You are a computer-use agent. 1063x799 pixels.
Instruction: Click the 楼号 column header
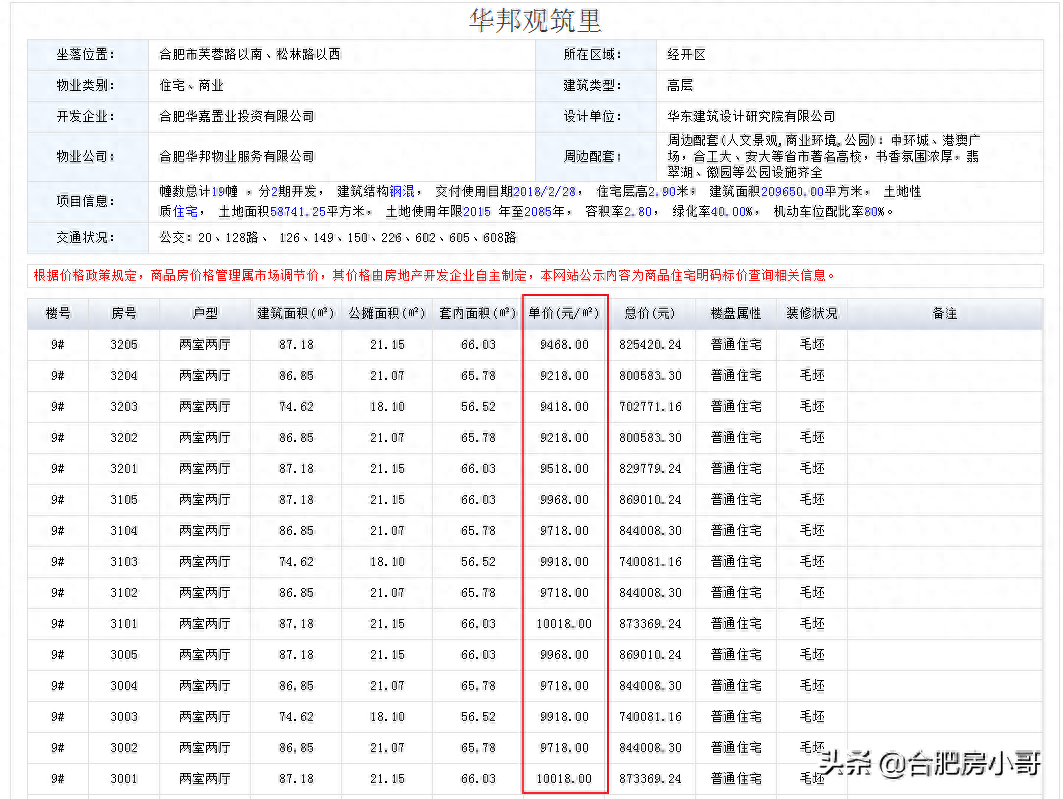click(x=58, y=313)
